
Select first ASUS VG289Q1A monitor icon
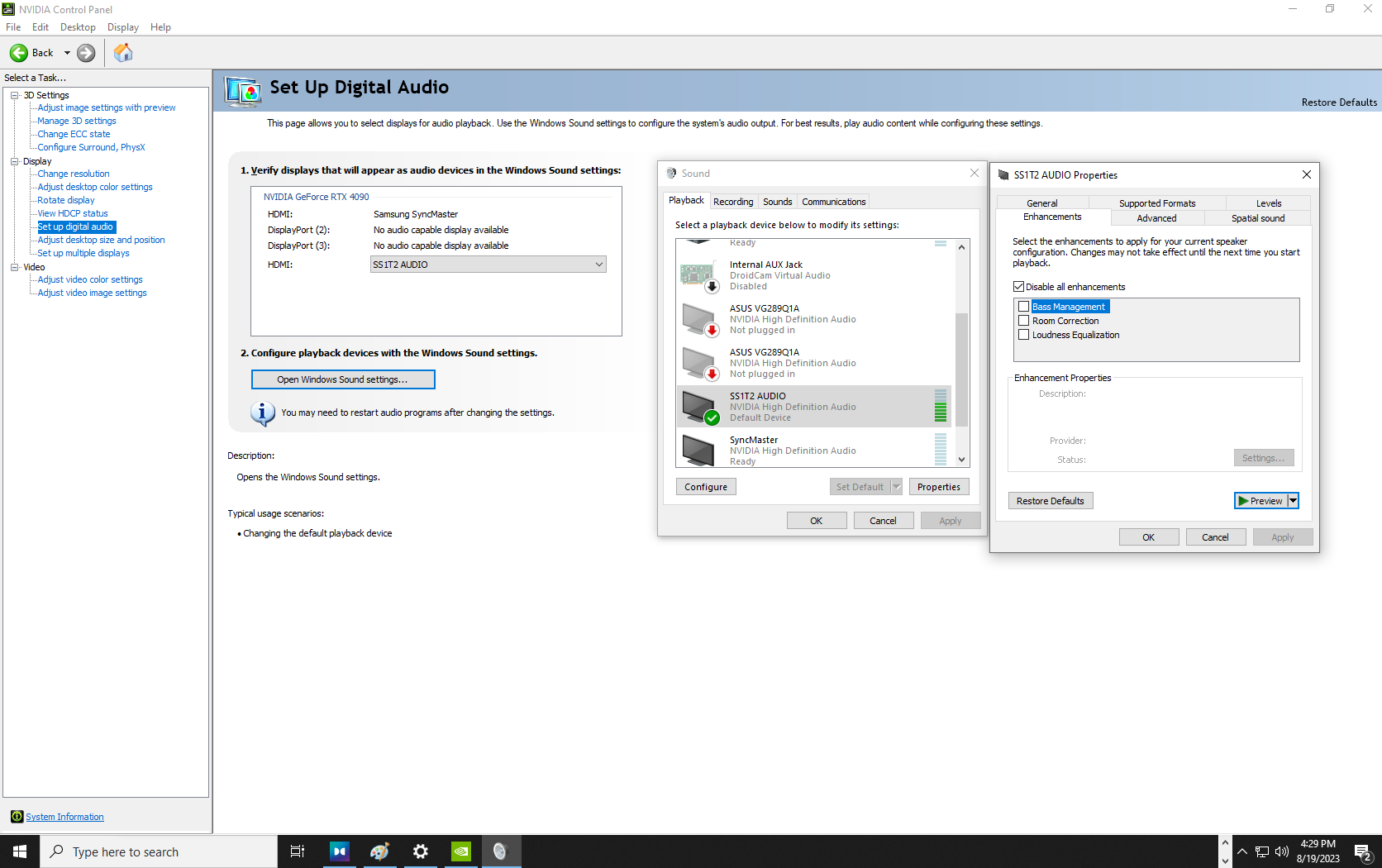pyautogui.click(x=699, y=319)
